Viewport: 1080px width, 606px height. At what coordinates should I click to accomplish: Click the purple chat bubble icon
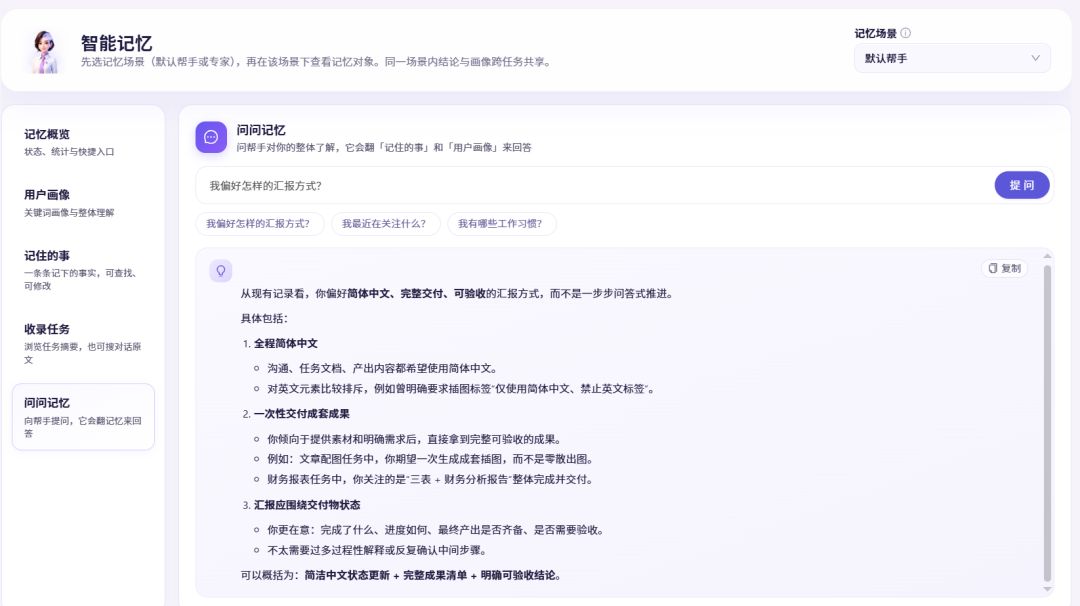pyautogui.click(x=211, y=137)
